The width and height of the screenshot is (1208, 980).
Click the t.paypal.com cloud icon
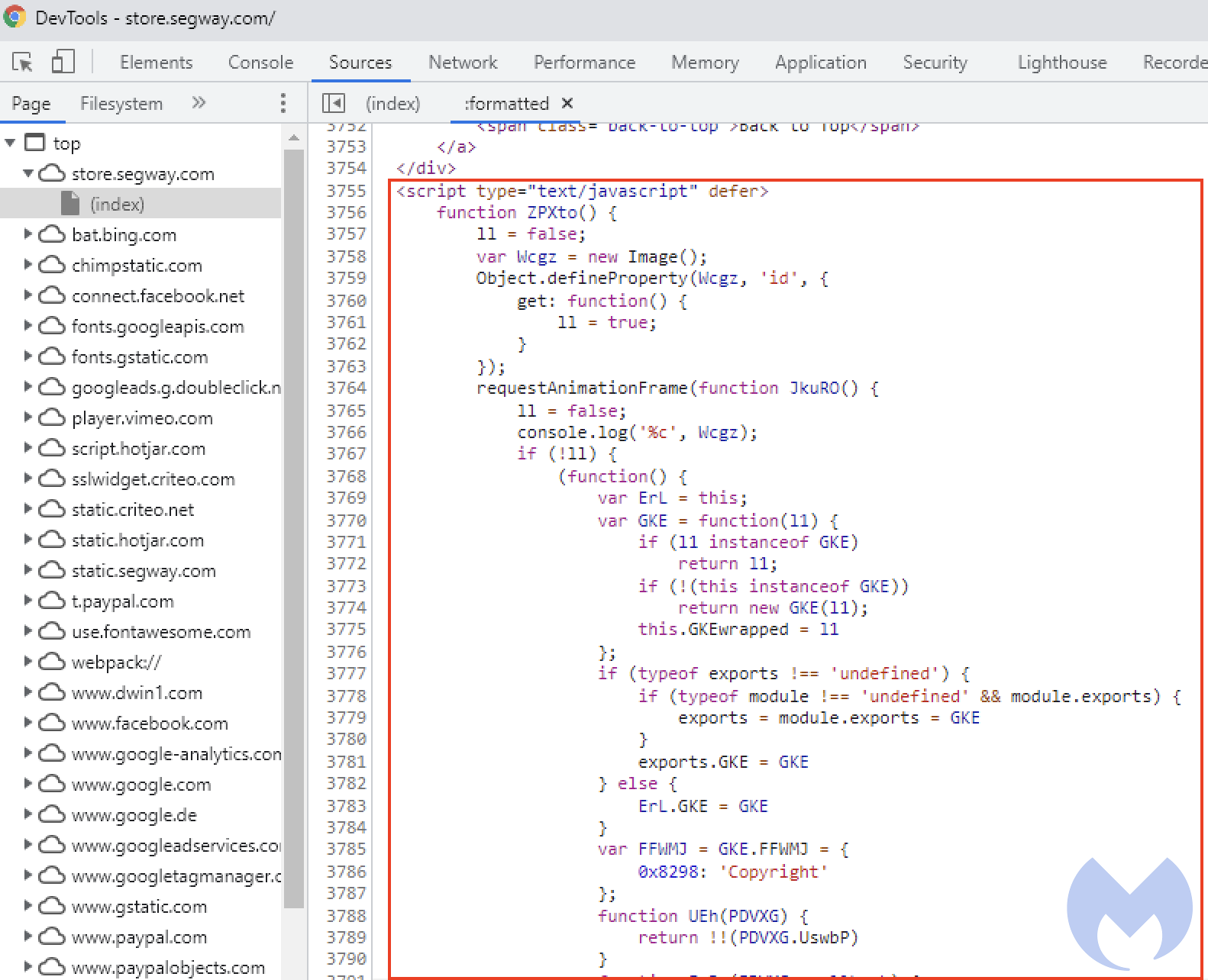pos(52,601)
